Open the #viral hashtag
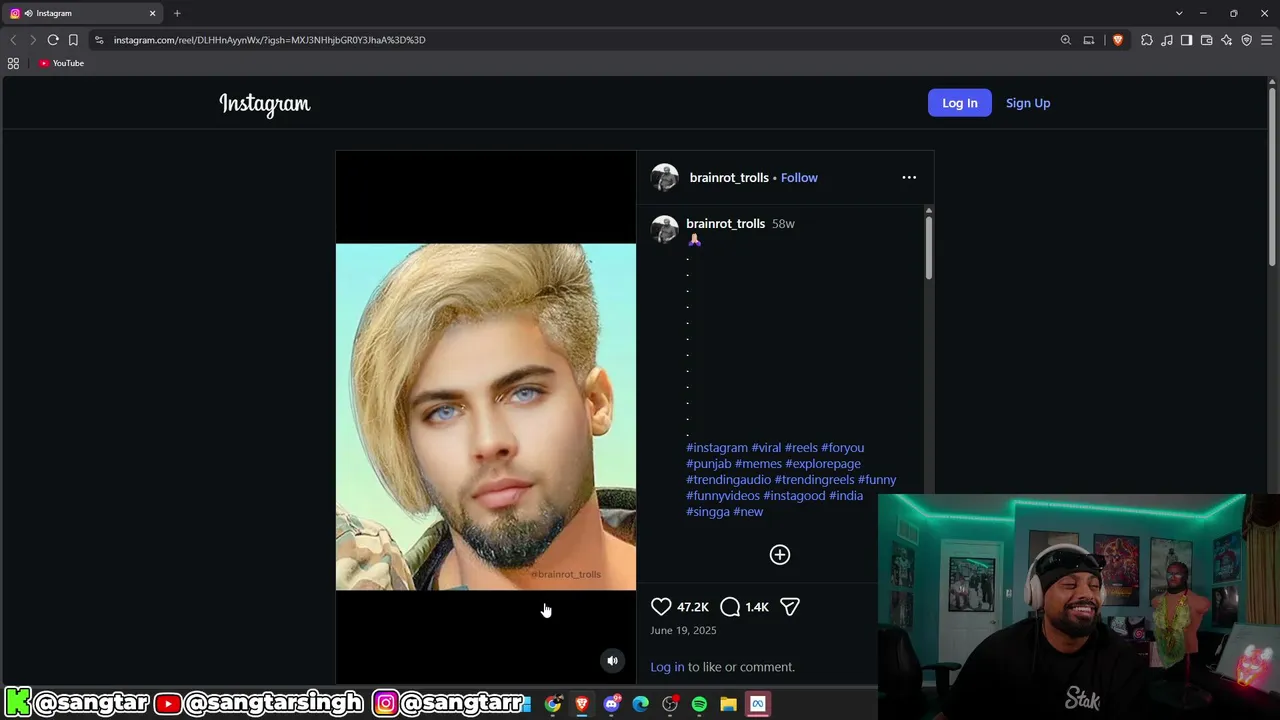The image size is (1280, 720). 766,448
